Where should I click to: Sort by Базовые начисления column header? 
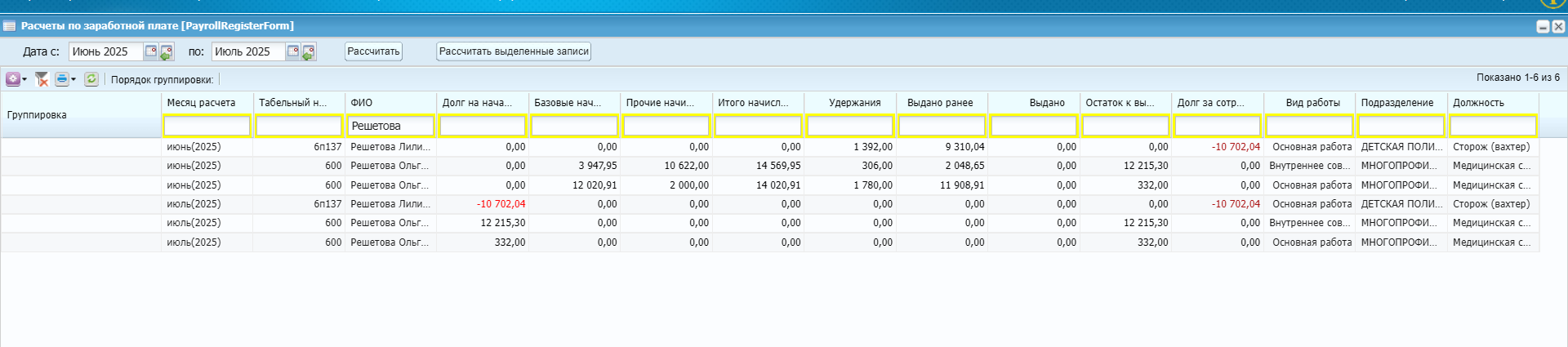click(x=574, y=103)
